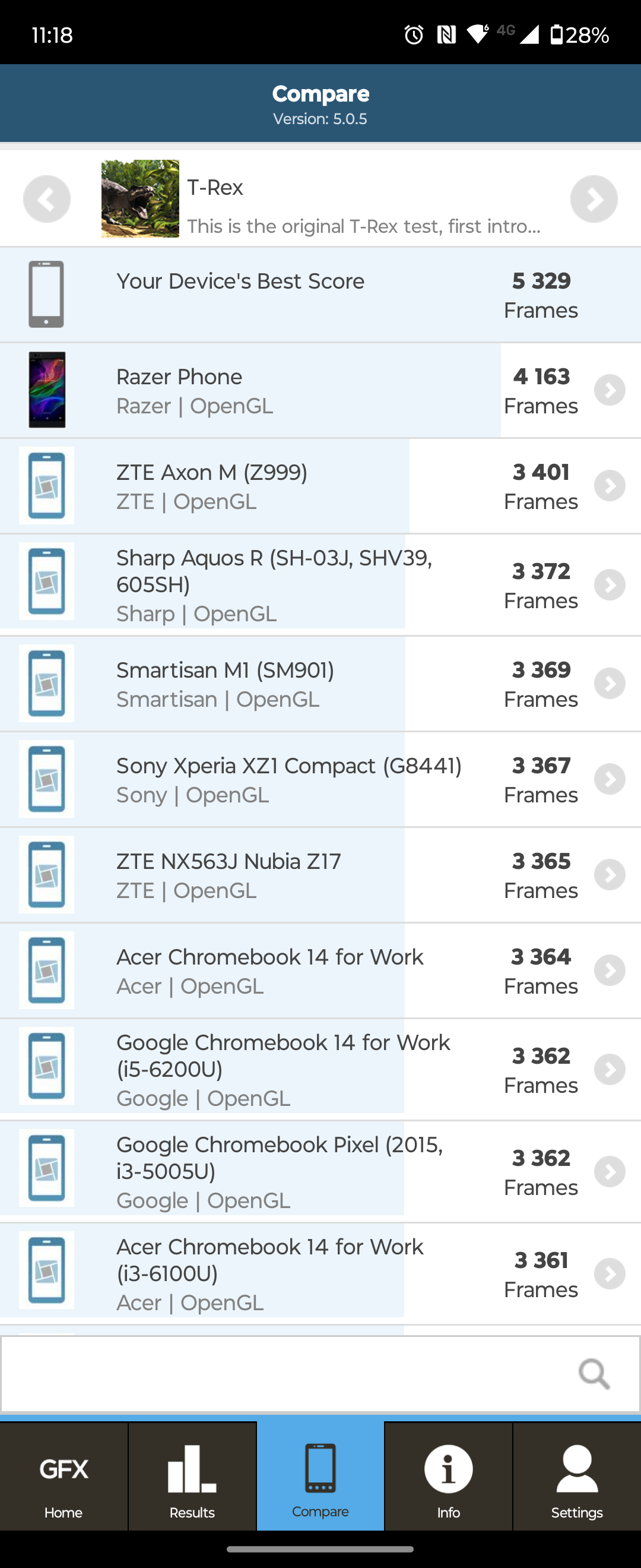Expand Razer Phone details chevron
The height and width of the screenshot is (1568, 641).
click(610, 390)
